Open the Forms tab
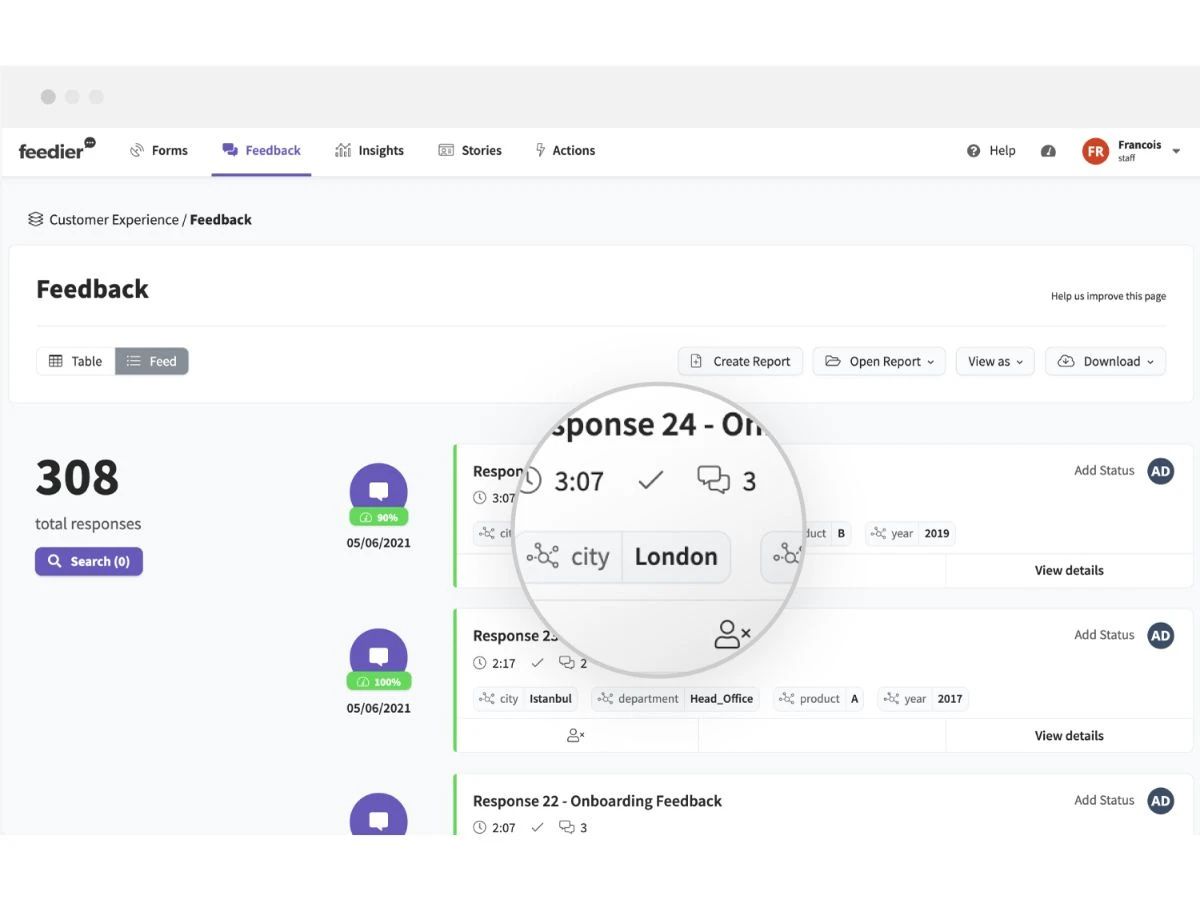This screenshot has width=1200, height=900. tap(159, 150)
